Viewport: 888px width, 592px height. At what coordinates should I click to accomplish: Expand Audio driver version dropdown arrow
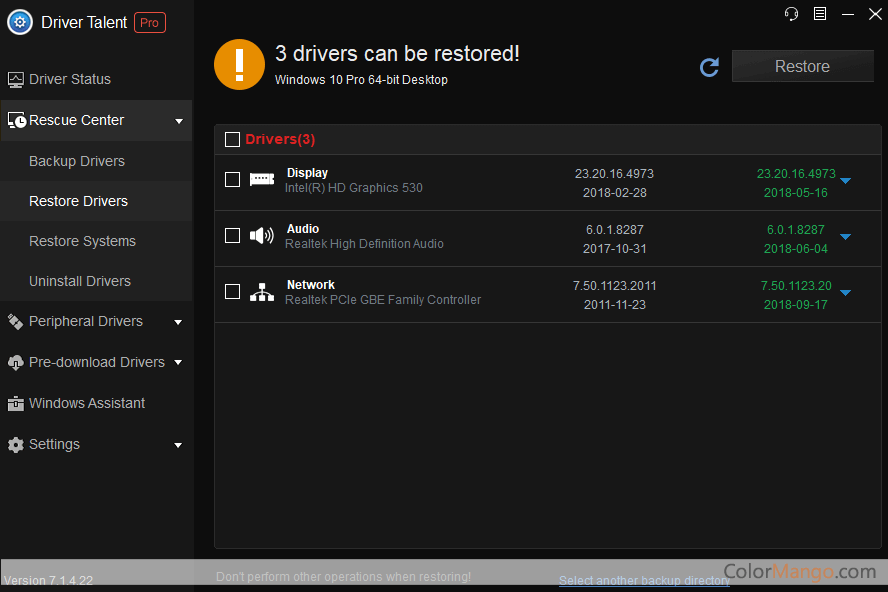[x=845, y=237]
